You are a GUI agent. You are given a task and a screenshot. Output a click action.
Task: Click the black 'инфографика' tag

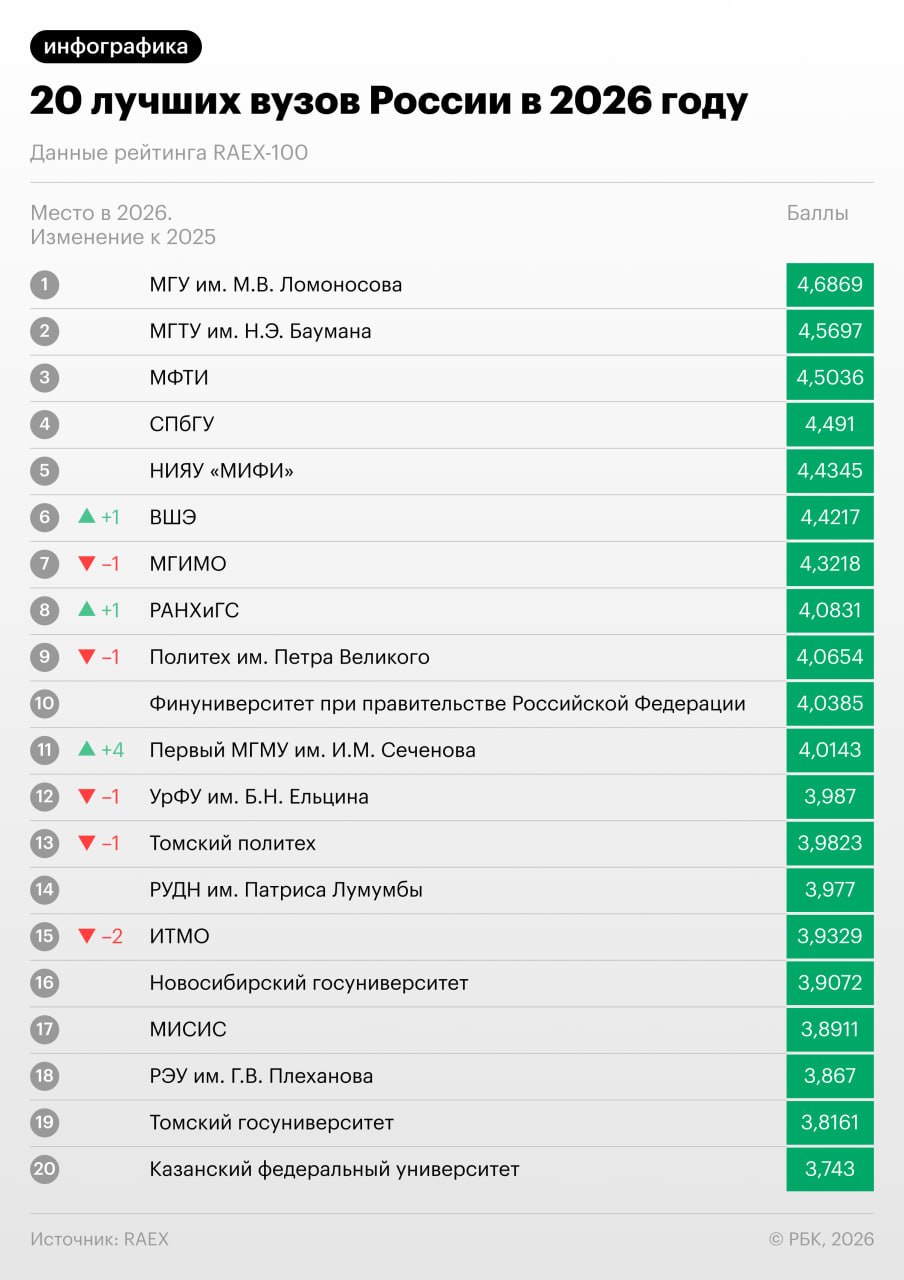tap(116, 47)
